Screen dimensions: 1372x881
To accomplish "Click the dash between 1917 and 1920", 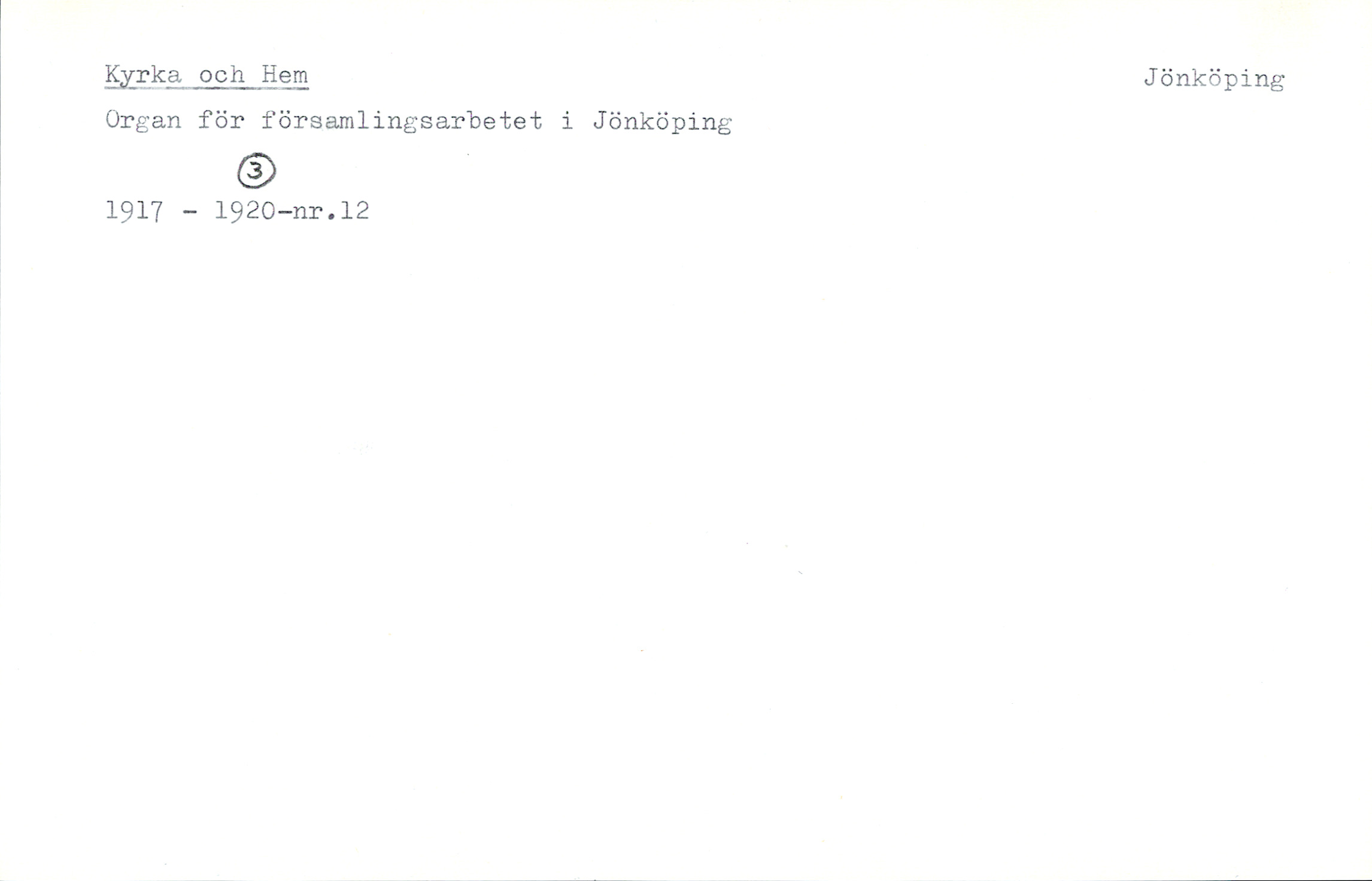I will pyautogui.click(x=189, y=213).
